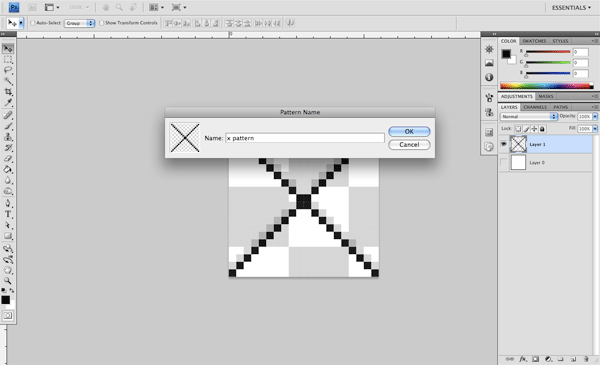The image size is (600, 365).
Task: Open the Opacity slider arrow
Action: click(x=595, y=116)
